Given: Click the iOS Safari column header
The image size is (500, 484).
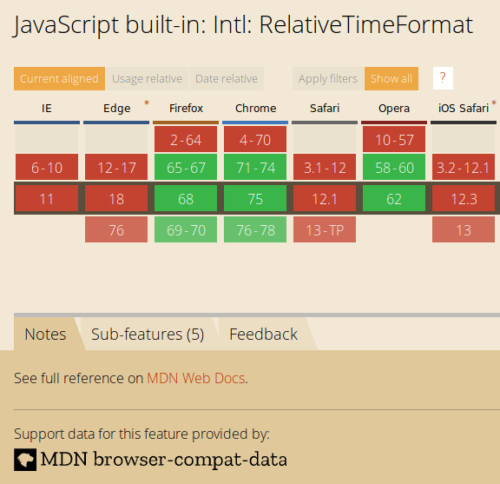Looking at the screenshot, I should [x=463, y=108].
